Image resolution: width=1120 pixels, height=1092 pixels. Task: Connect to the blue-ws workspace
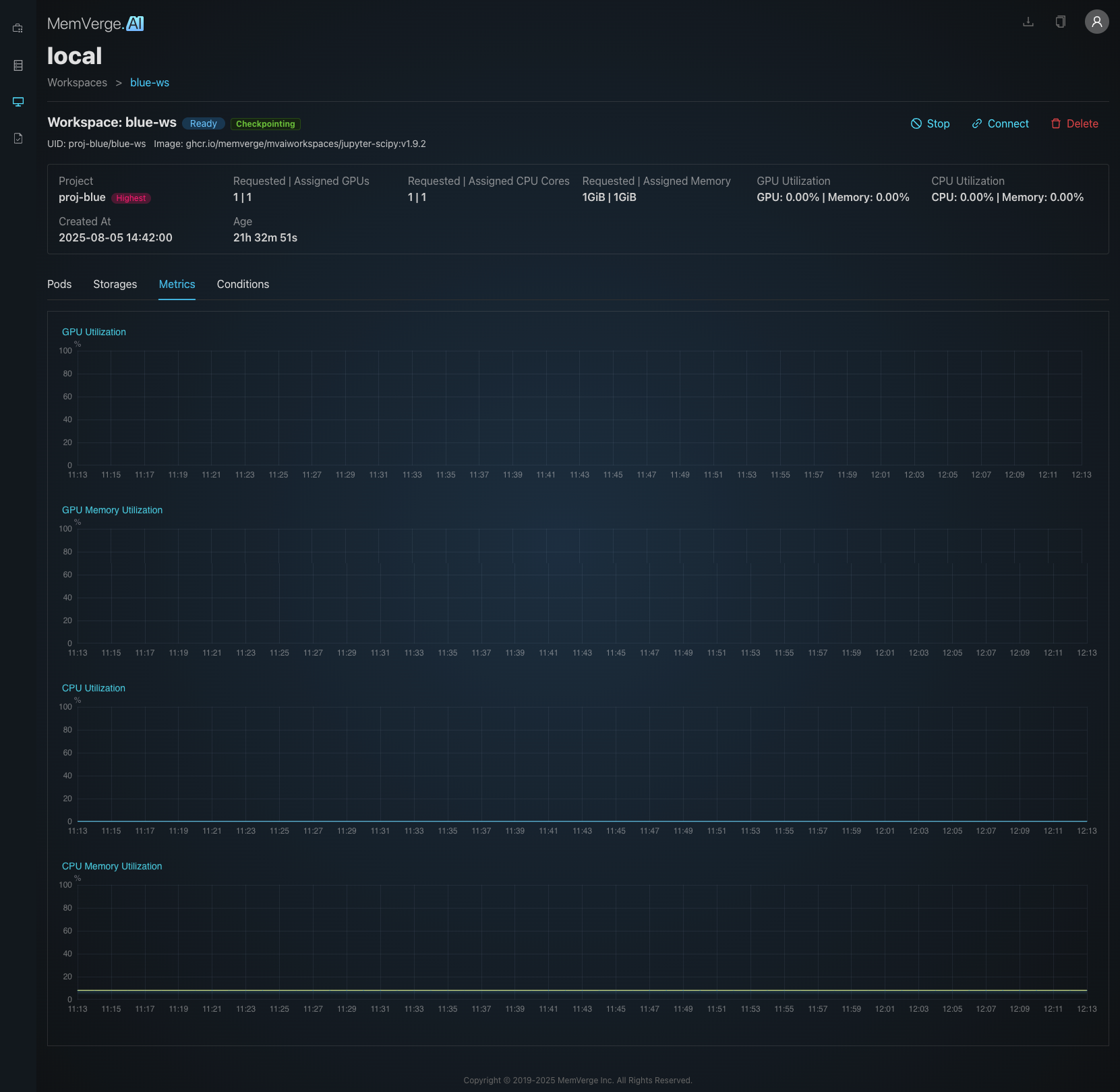(x=1000, y=123)
